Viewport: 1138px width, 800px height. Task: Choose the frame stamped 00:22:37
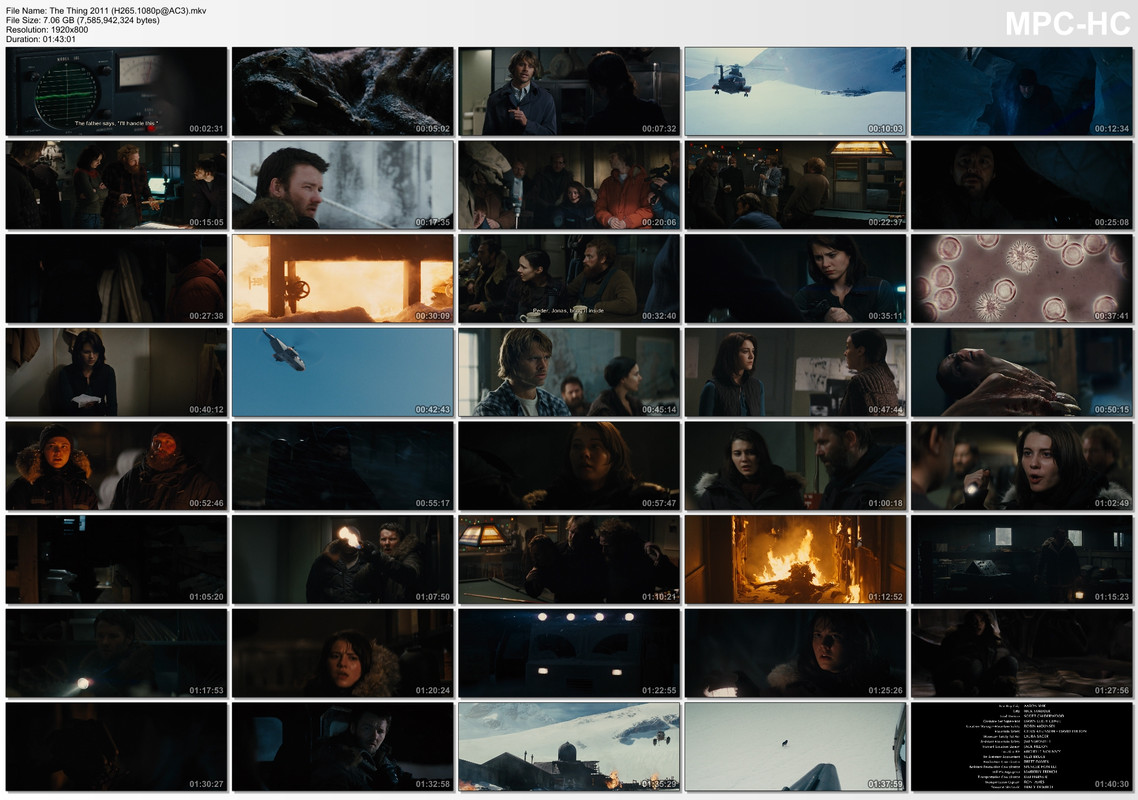(x=795, y=185)
